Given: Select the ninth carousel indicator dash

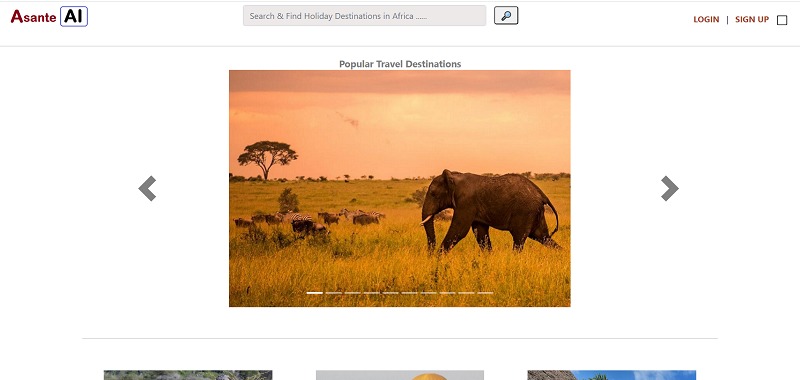Looking at the screenshot, I should [x=466, y=293].
